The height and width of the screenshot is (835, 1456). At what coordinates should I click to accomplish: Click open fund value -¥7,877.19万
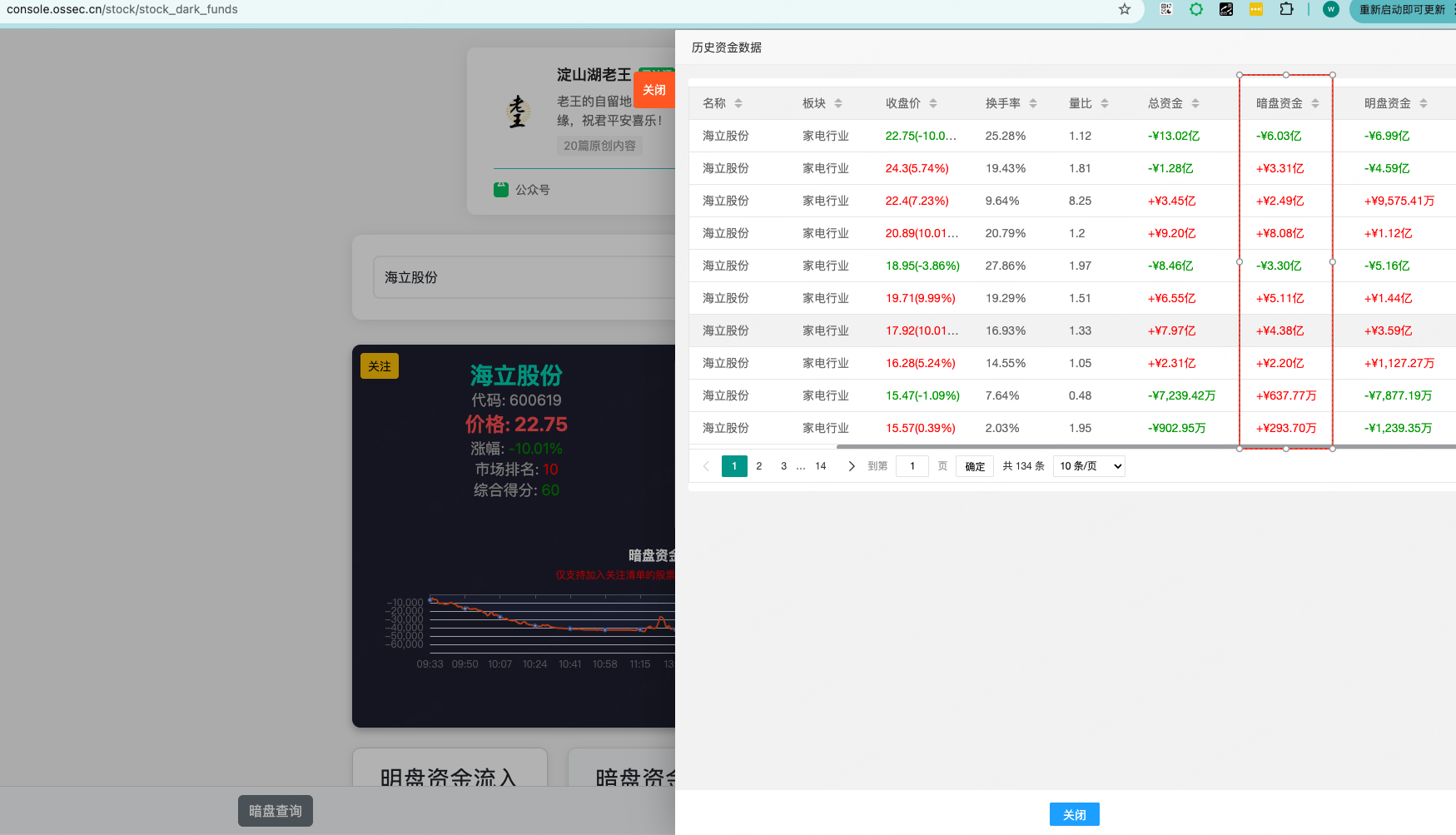coord(1399,395)
